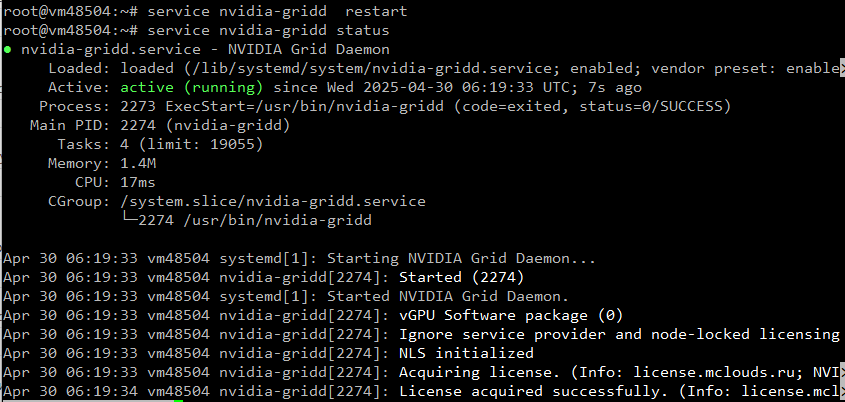The height and width of the screenshot is (402, 845).
Task: Click the green active status dot
Action: 7,50
